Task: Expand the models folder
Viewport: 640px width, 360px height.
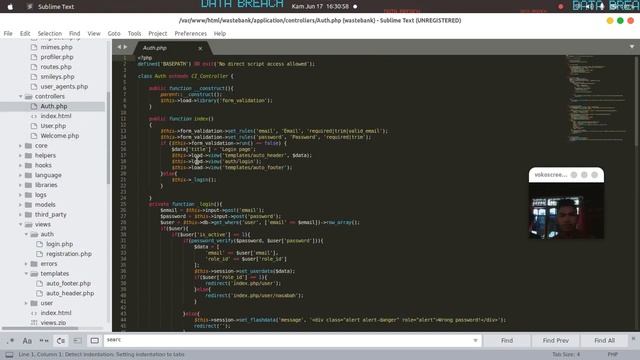Action: [x=20, y=204]
